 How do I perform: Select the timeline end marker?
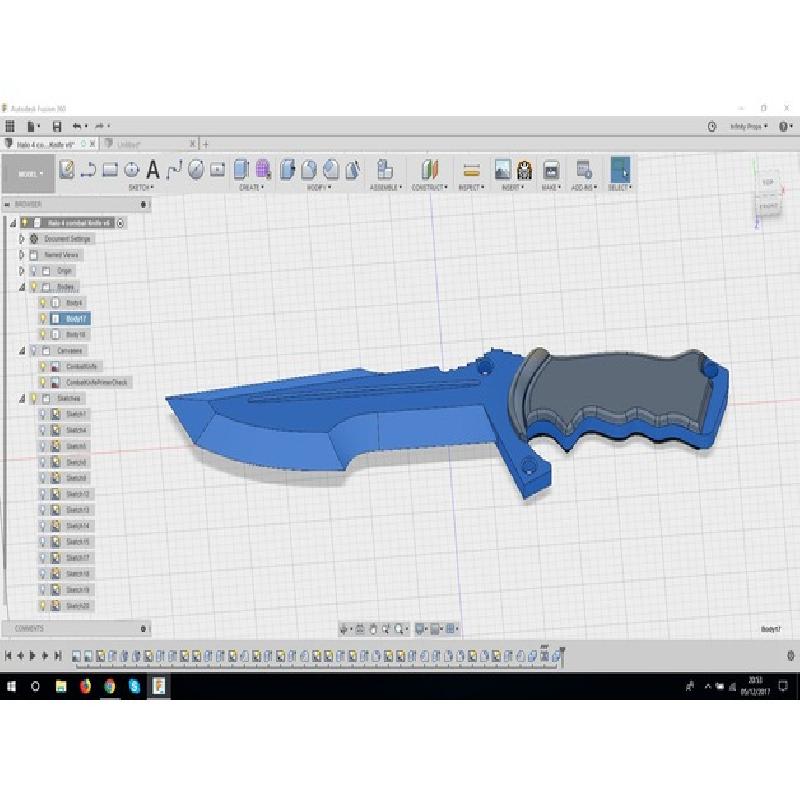[562, 656]
